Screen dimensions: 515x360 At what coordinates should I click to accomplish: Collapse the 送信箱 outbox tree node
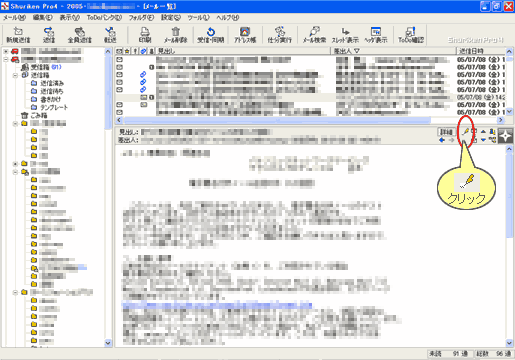click(x=15, y=75)
